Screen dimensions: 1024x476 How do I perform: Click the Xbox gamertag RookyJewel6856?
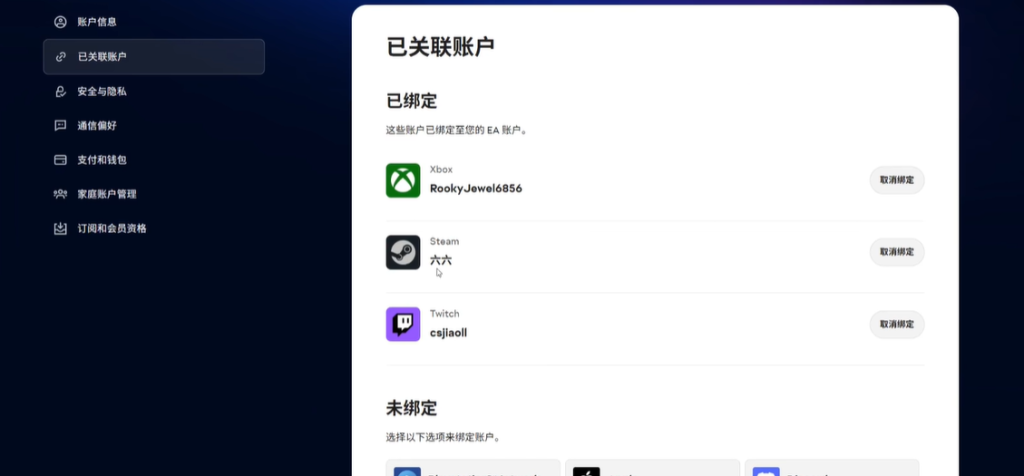tap(476, 188)
